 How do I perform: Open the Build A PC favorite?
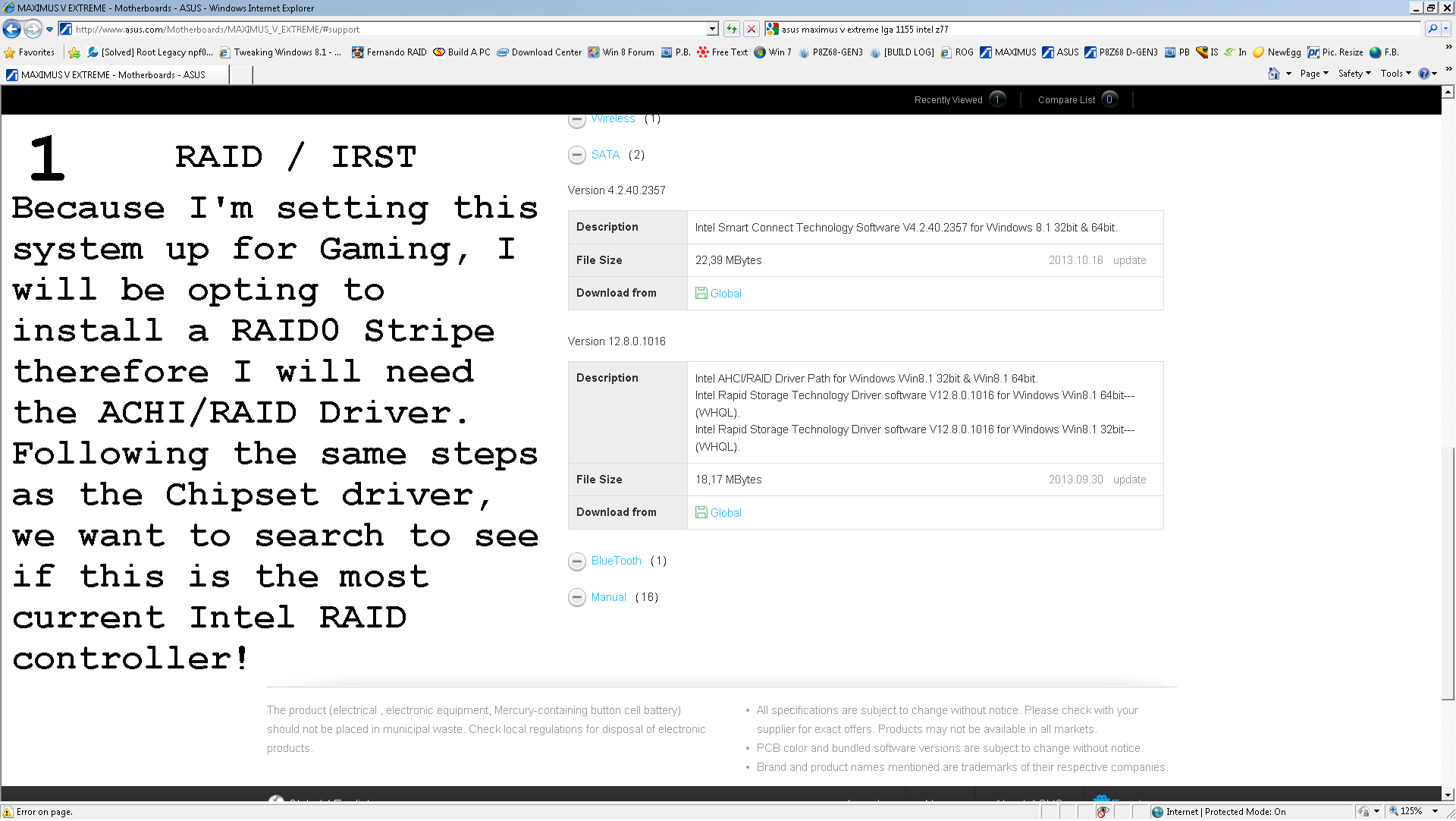tap(462, 52)
